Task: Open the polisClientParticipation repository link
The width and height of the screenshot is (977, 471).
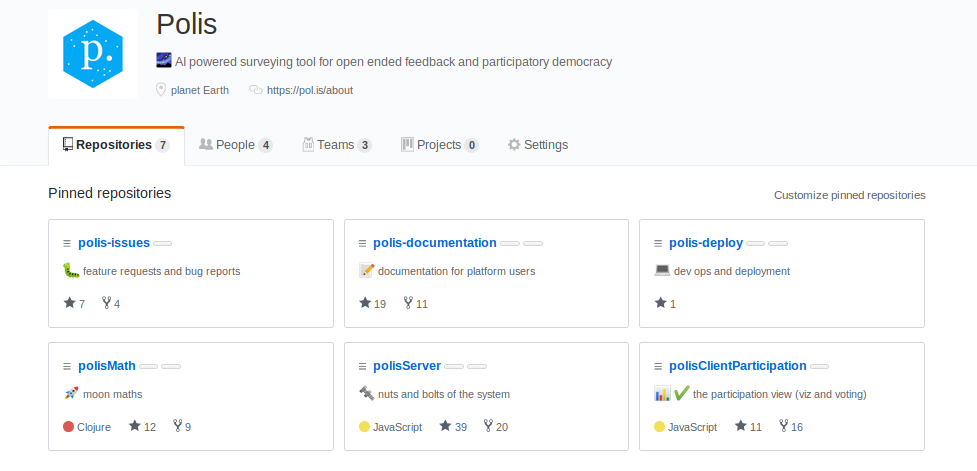Action: pos(738,366)
